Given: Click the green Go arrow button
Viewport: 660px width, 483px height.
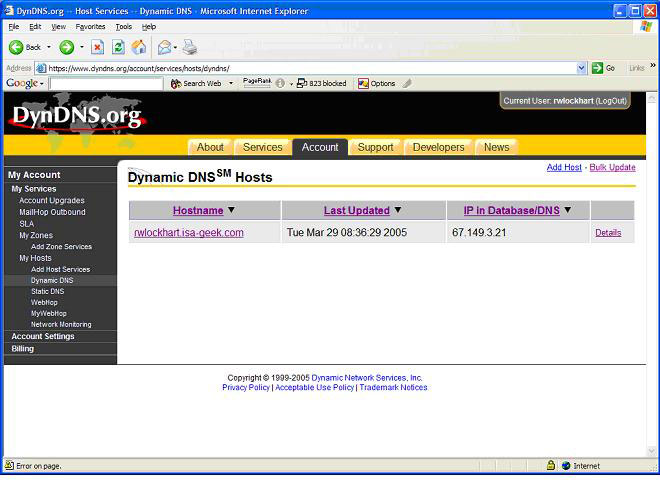Looking at the screenshot, I should tap(597, 68).
